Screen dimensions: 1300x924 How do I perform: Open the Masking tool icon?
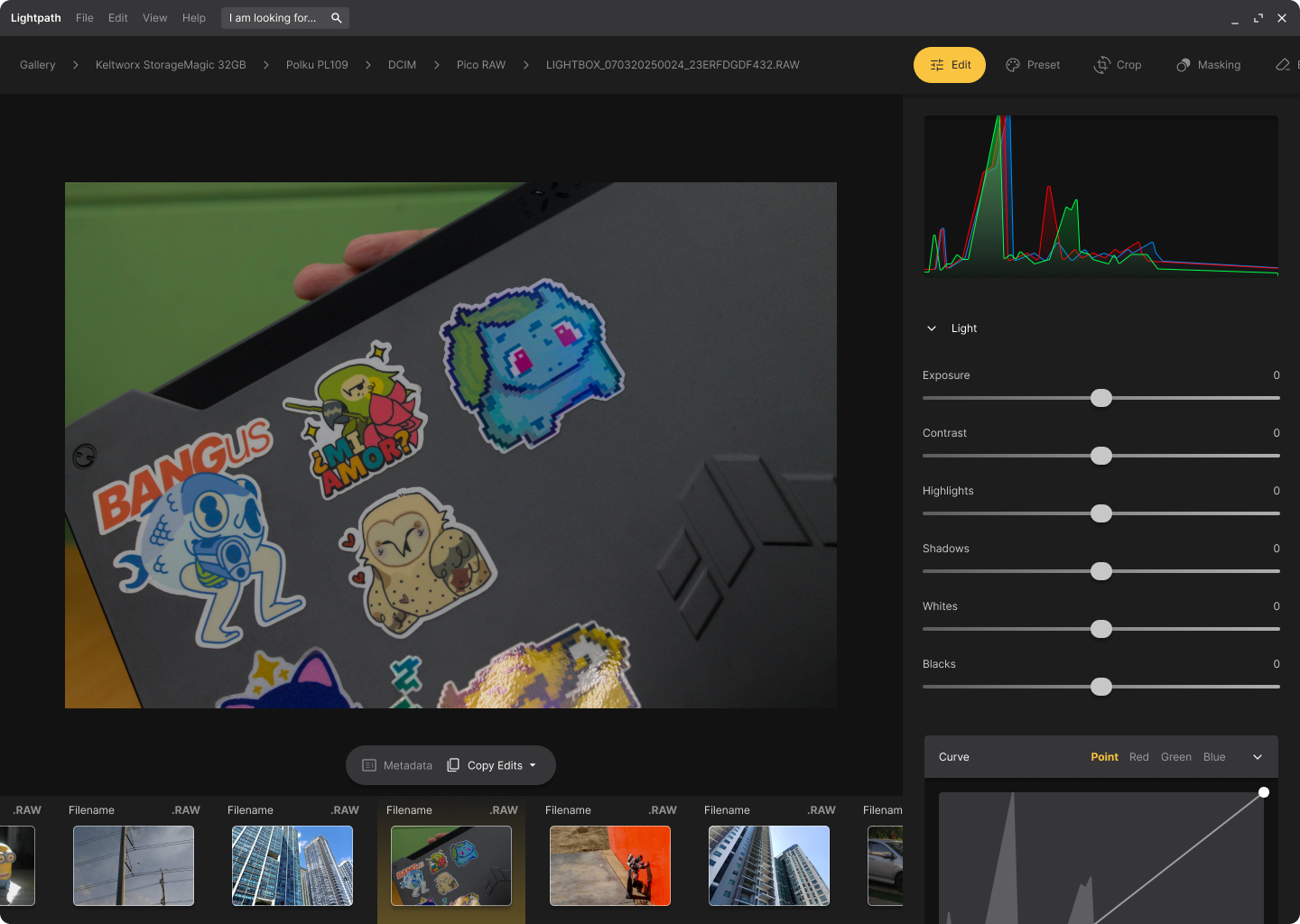pos(1184,65)
